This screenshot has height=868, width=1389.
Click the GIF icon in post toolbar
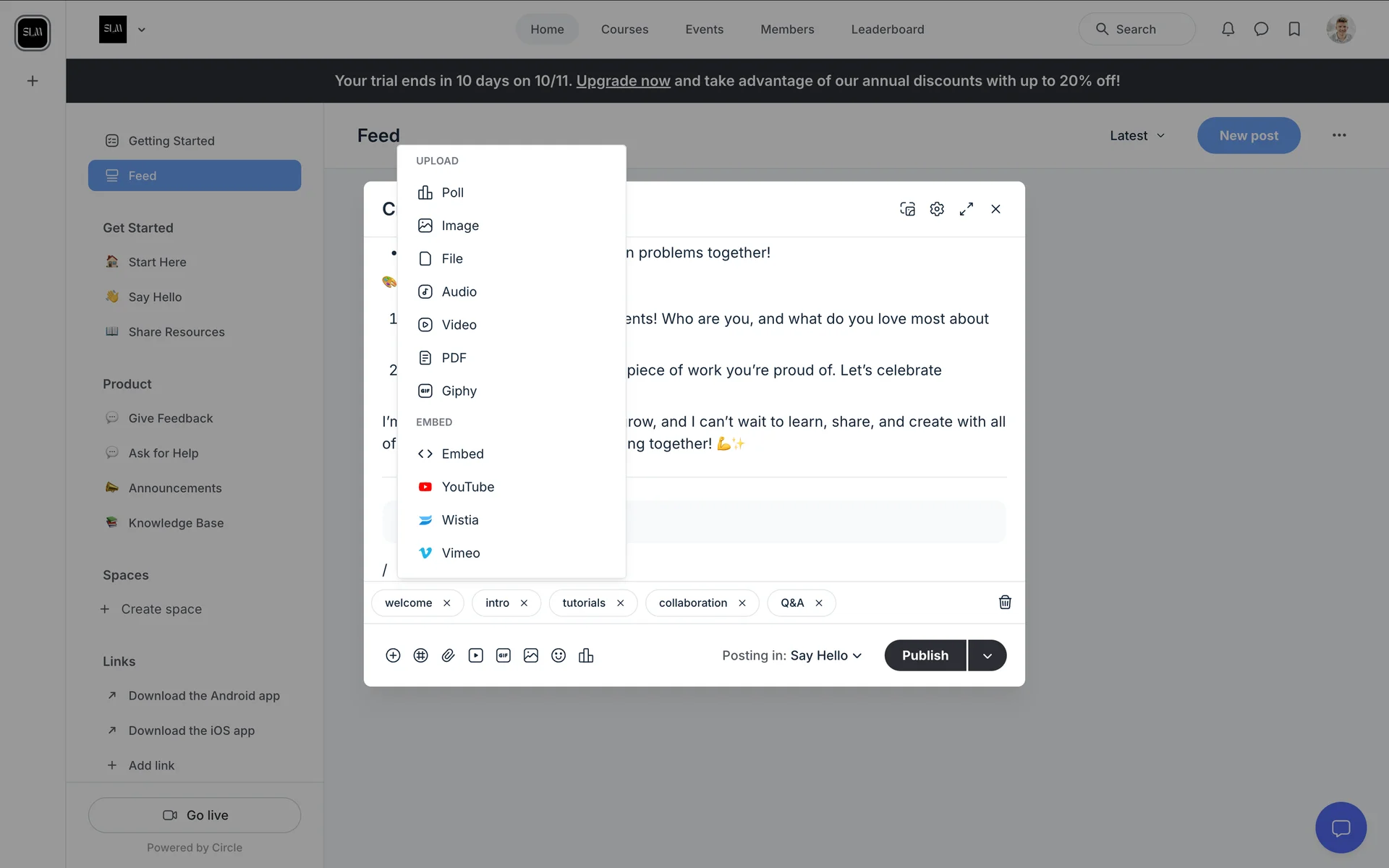503,655
